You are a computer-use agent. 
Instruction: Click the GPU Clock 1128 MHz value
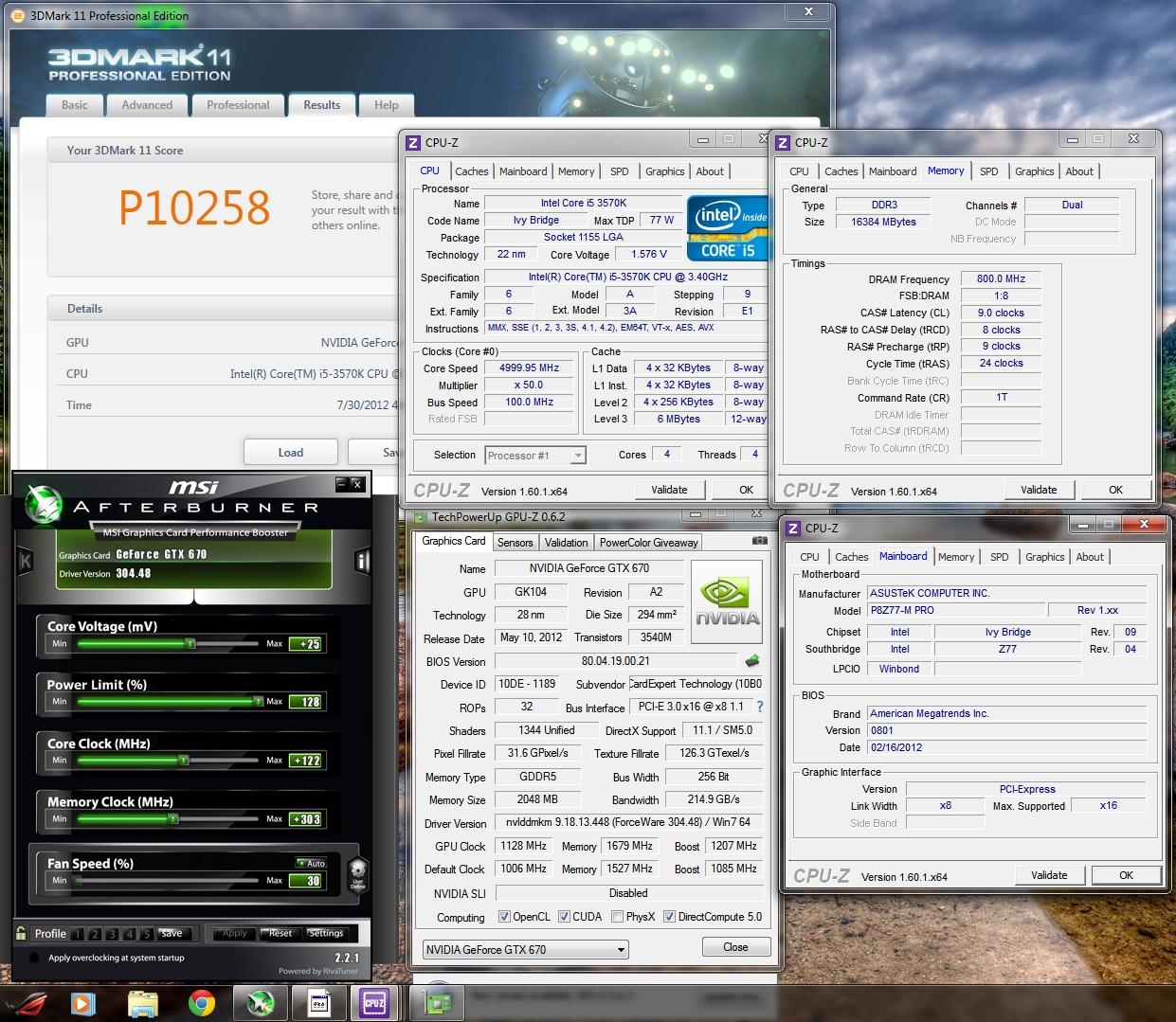click(523, 846)
